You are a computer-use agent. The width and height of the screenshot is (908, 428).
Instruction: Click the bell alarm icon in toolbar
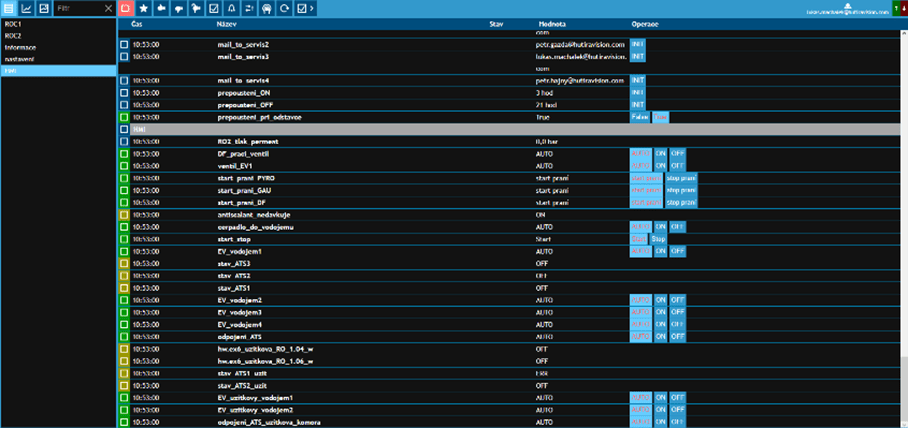[231, 8]
